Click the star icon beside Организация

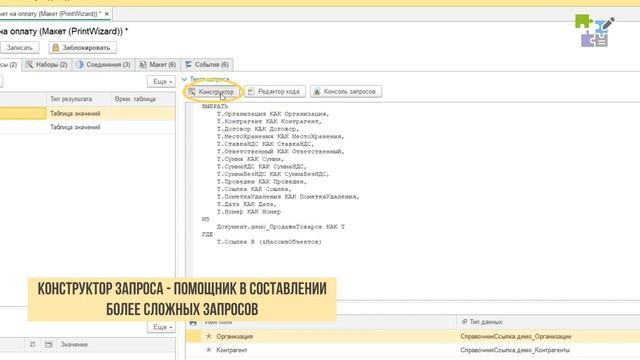coord(209,336)
